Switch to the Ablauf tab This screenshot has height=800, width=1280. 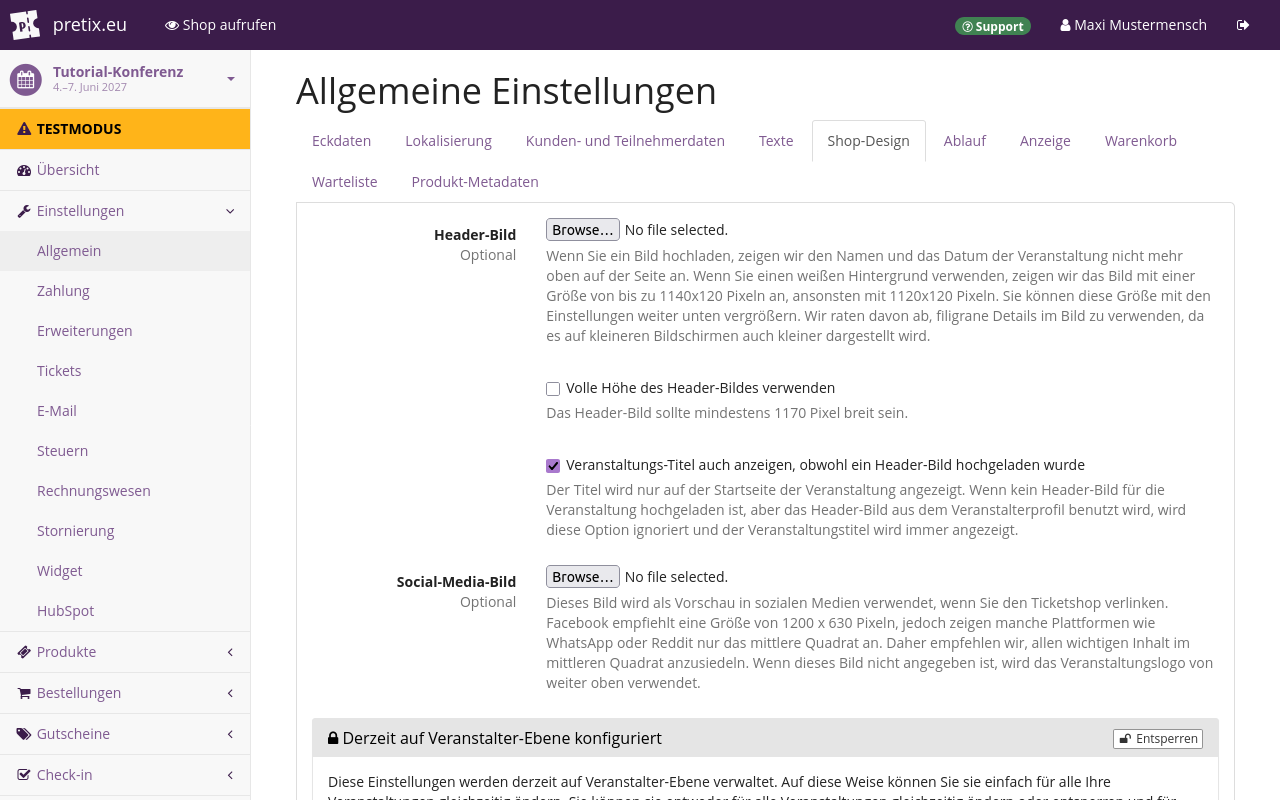(965, 141)
